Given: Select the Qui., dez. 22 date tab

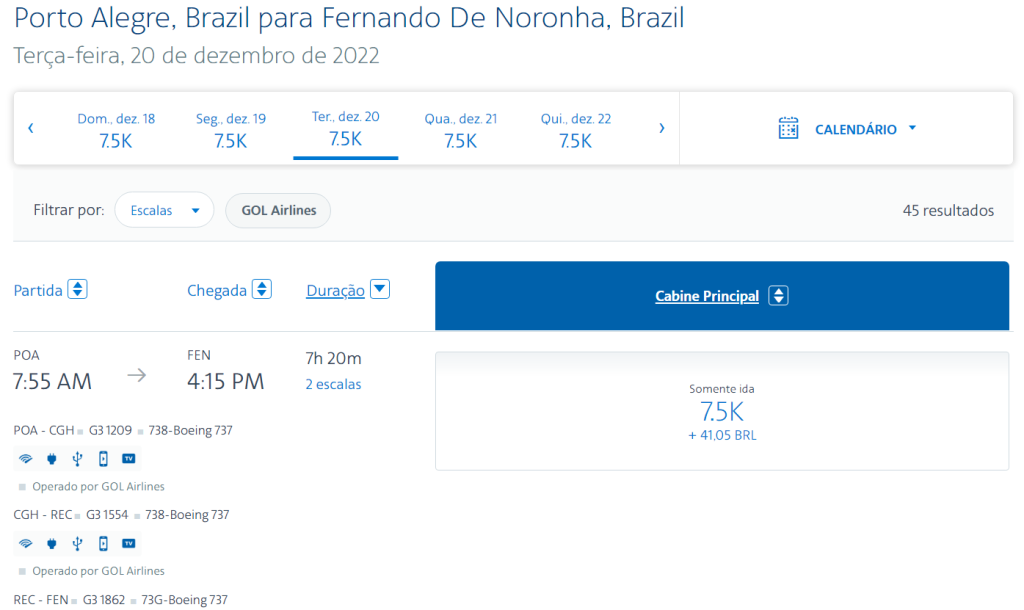Looking at the screenshot, I should (x=575, y=129).
